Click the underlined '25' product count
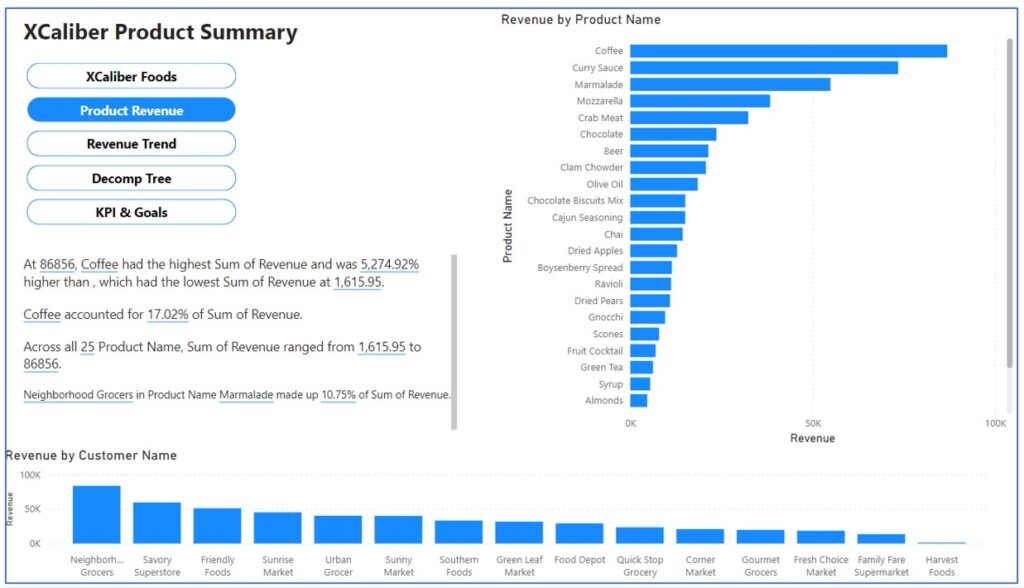Screen dimensions: 1024x588 tap(88, 347)
